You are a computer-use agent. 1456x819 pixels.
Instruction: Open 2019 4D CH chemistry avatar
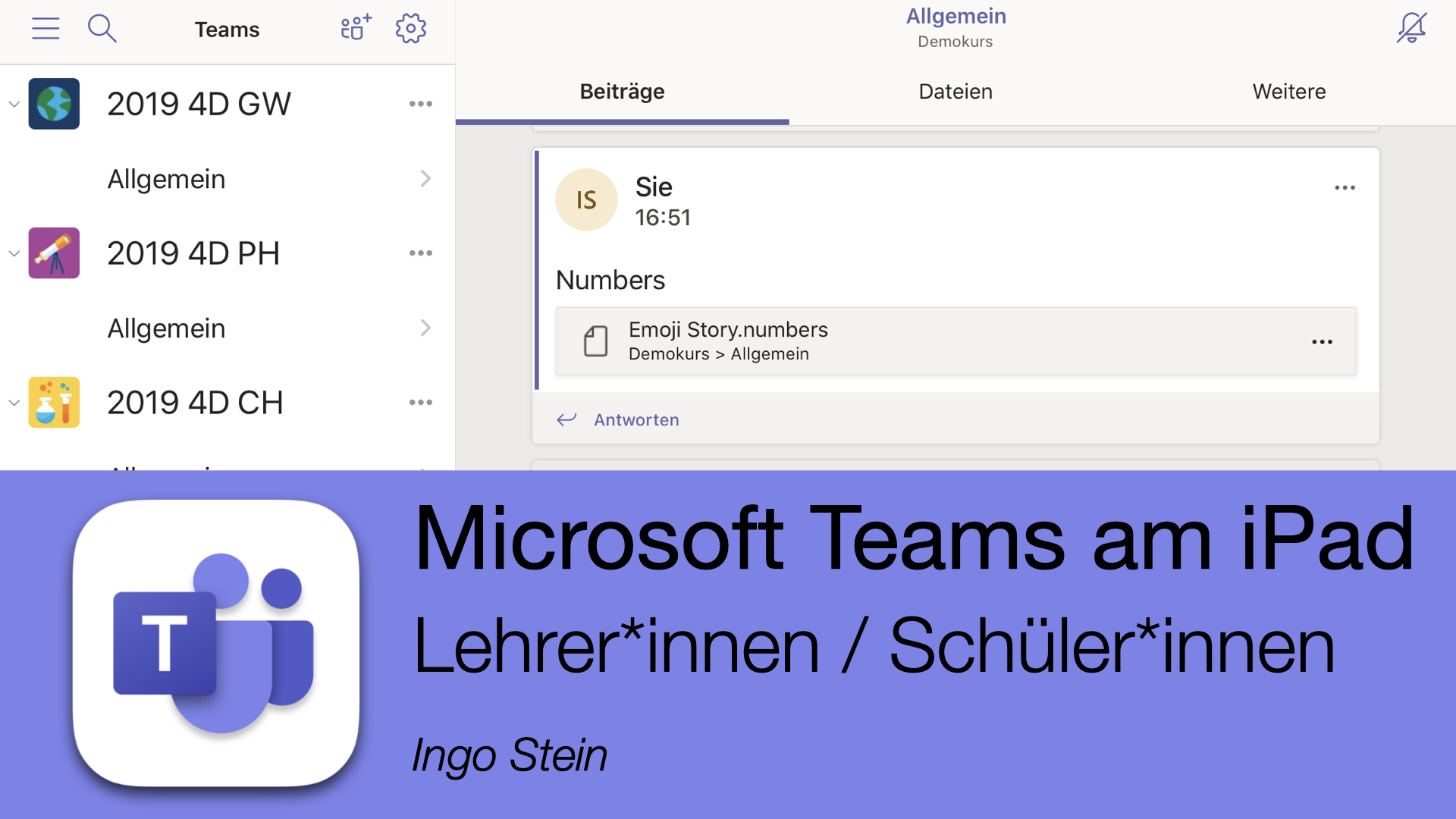54,403
